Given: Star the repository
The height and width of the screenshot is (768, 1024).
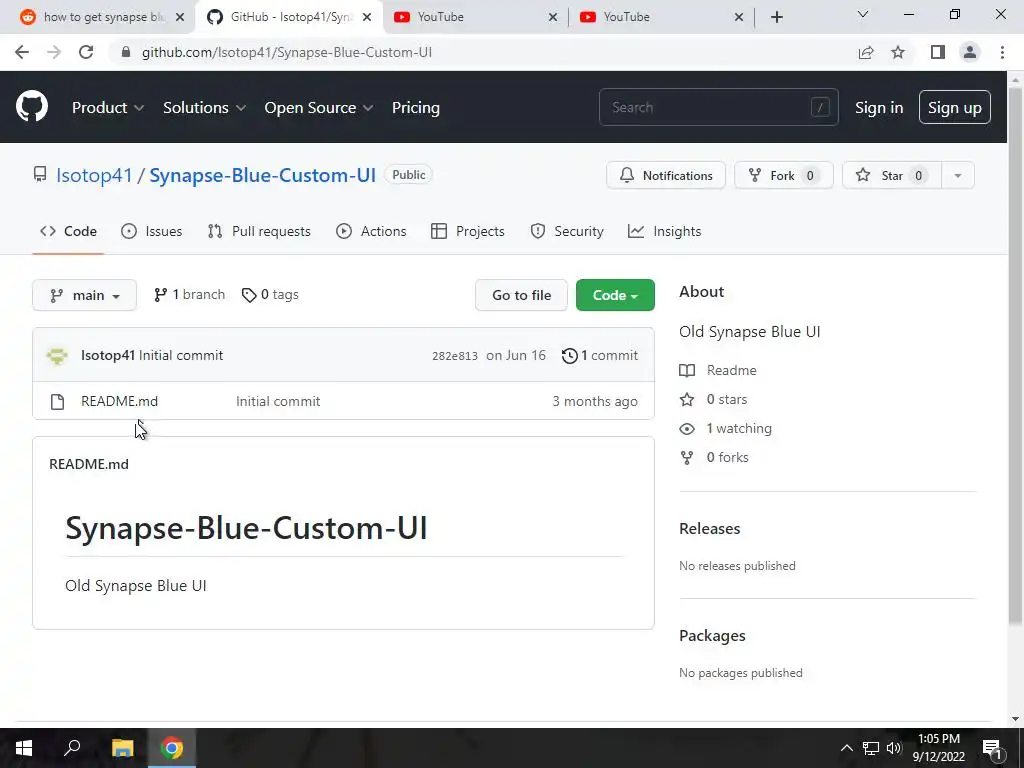Looking at the screenshot, I should (892, 175).
